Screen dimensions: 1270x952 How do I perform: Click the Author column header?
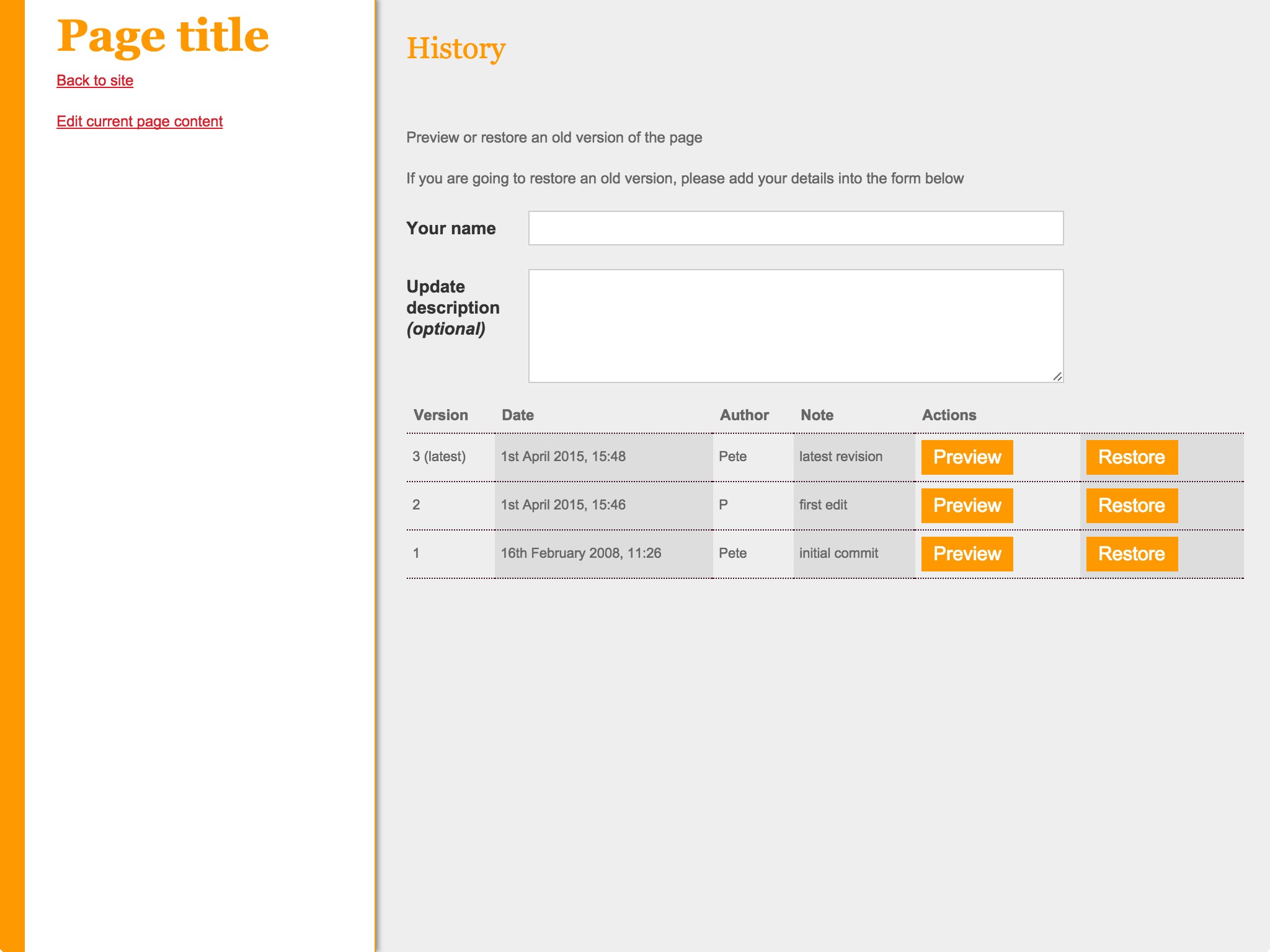(x=744, y=415)
